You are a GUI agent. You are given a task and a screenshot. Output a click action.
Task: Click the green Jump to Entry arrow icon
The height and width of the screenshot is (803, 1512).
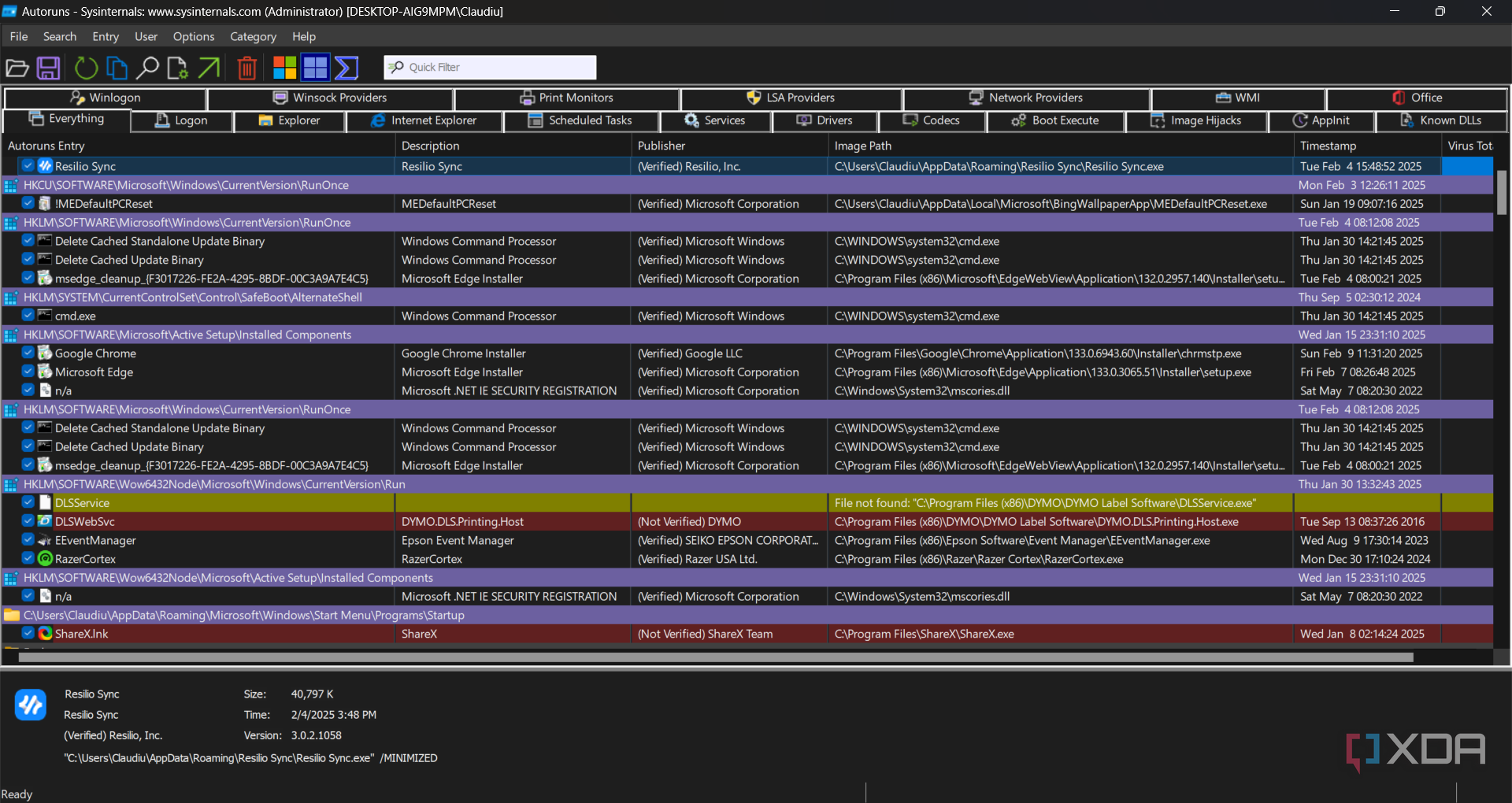point(209,68)
